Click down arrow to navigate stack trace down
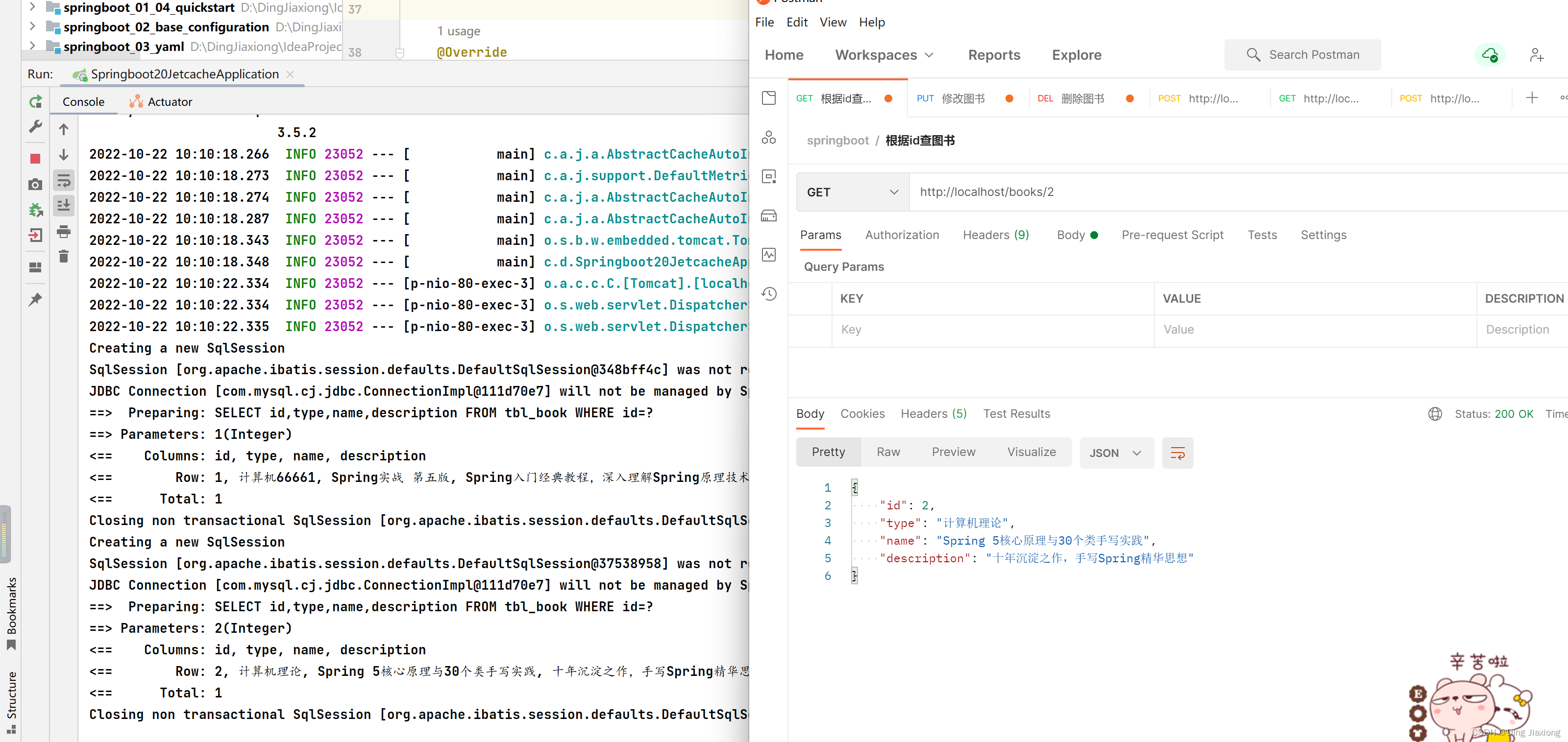The image size is (1568, 742). click(x=63, y=155)
